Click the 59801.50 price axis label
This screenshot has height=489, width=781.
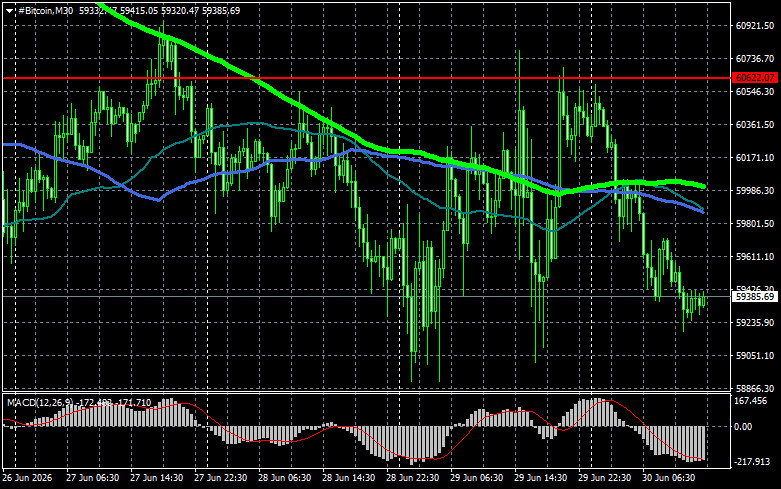click(x=755, y=224)
